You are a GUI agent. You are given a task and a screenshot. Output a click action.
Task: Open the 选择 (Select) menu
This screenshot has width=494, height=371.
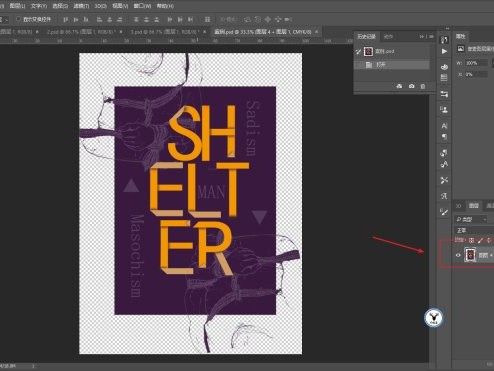click(60, 6)
